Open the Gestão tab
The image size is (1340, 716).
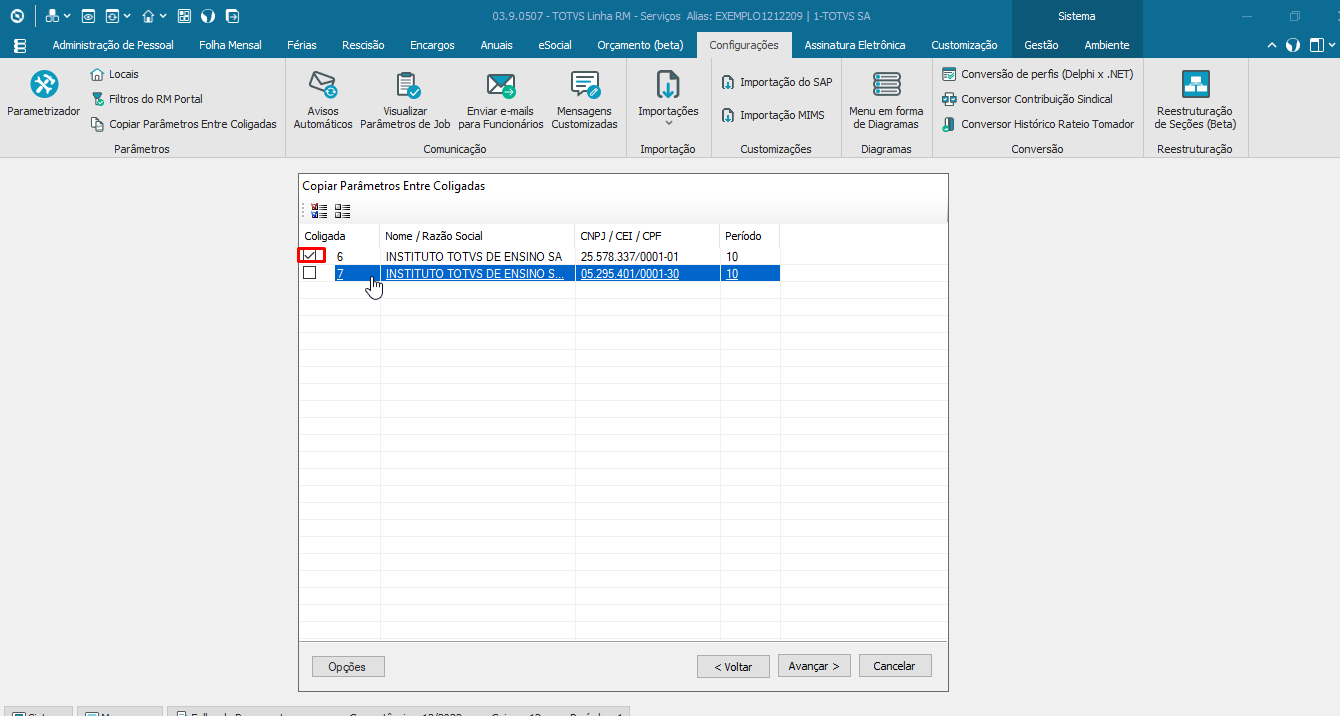[x=1041, y=45]
